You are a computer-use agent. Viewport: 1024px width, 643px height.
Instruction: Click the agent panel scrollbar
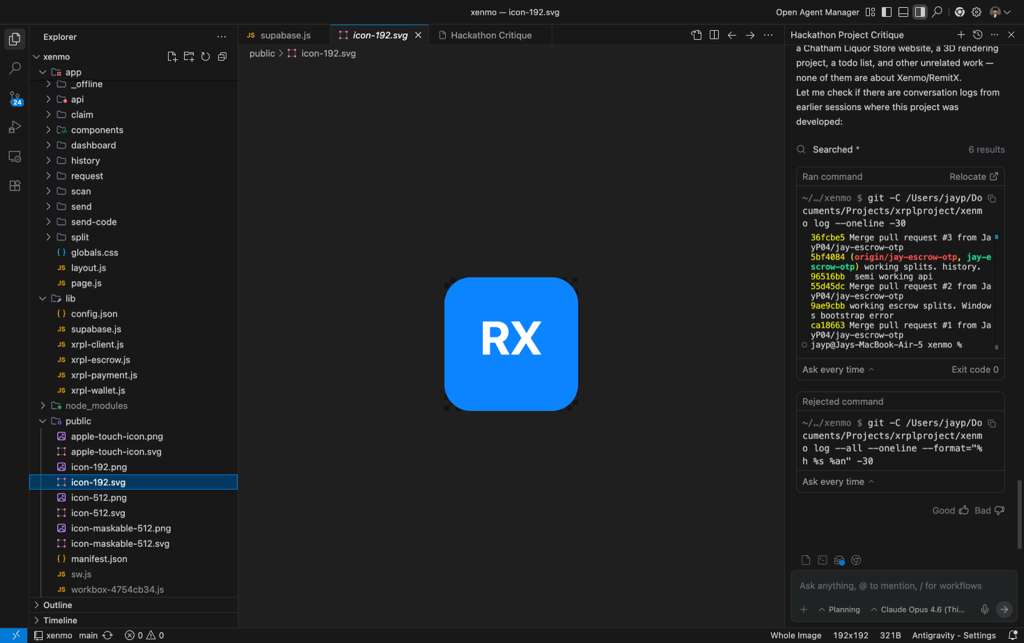pos(1019,514)
